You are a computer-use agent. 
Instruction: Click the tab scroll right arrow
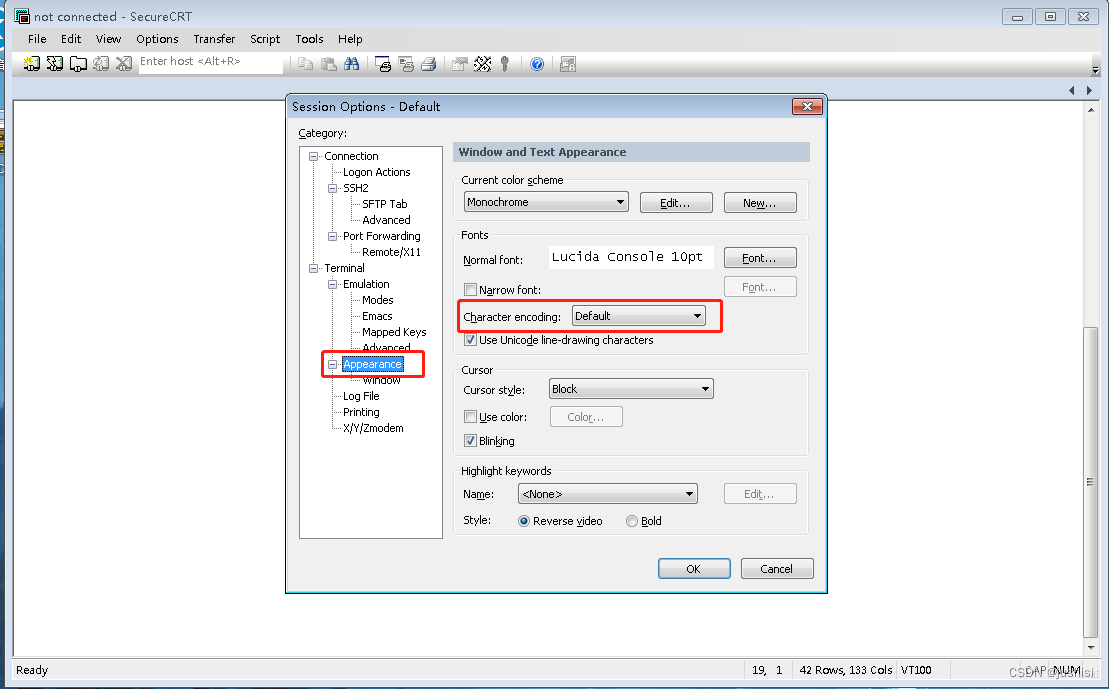(x=1089, y=91)
